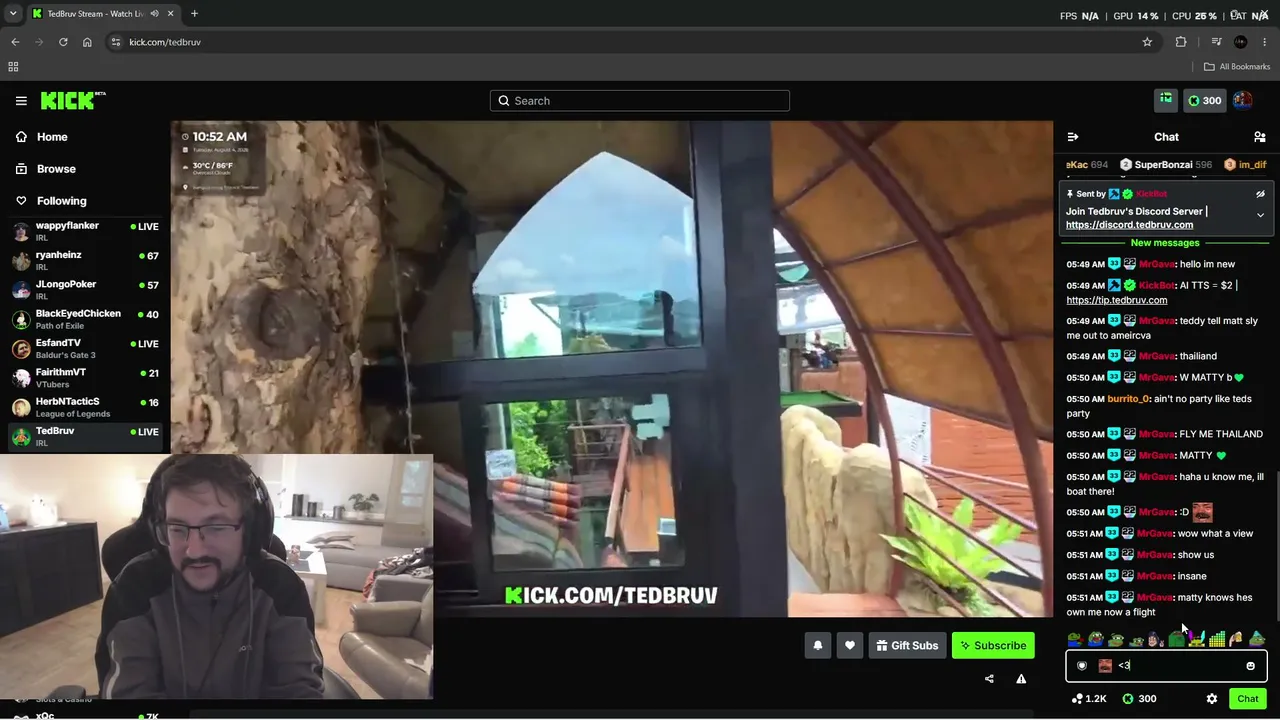Click the channel points 1.2K icon
The height and width of the screenshot is (720, 1280).
pyautogui.click(x=1089, y=699)
